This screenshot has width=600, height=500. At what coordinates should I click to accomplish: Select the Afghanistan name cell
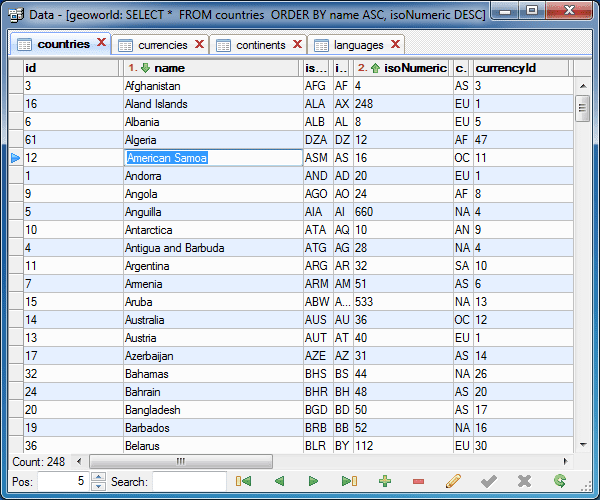tap(213, 86)
